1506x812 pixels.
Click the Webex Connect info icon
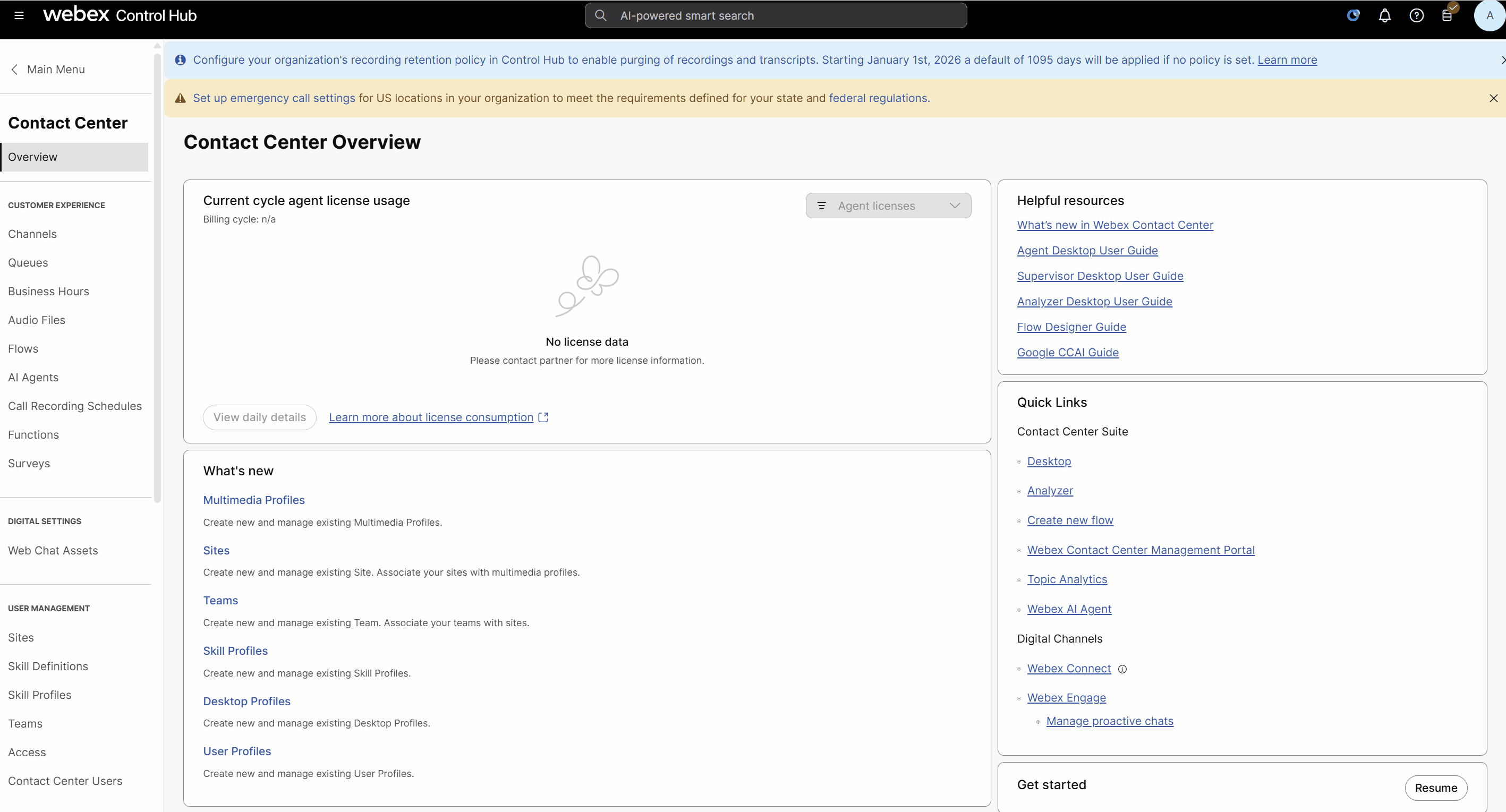[x=1122, y=669]
